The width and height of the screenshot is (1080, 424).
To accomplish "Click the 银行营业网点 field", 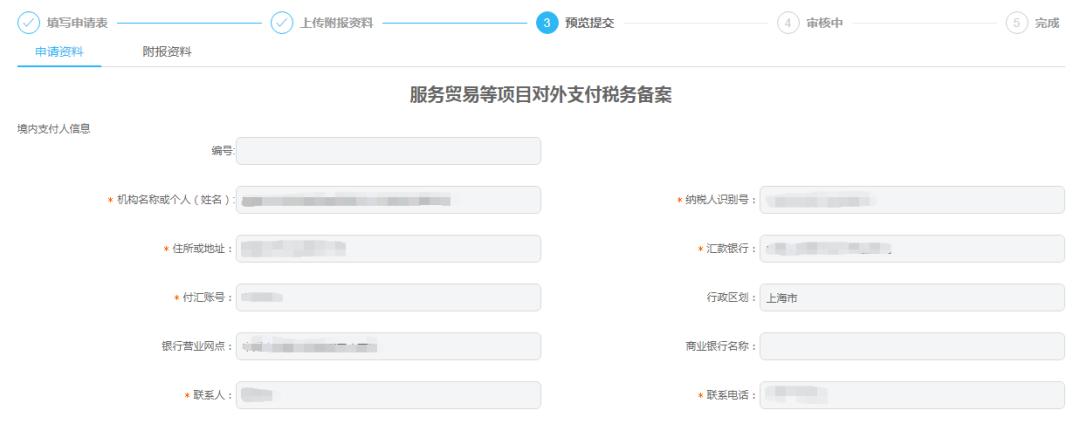I will (x=388, y=346).
